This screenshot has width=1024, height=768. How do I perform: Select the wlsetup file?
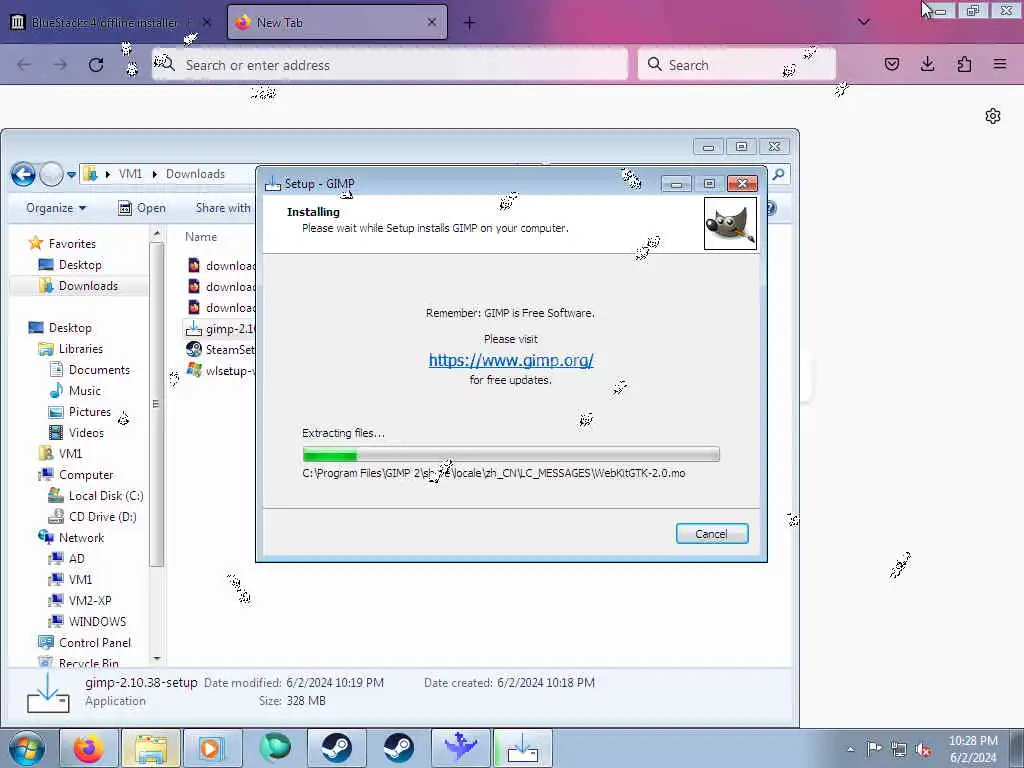[x=221, y=370]
